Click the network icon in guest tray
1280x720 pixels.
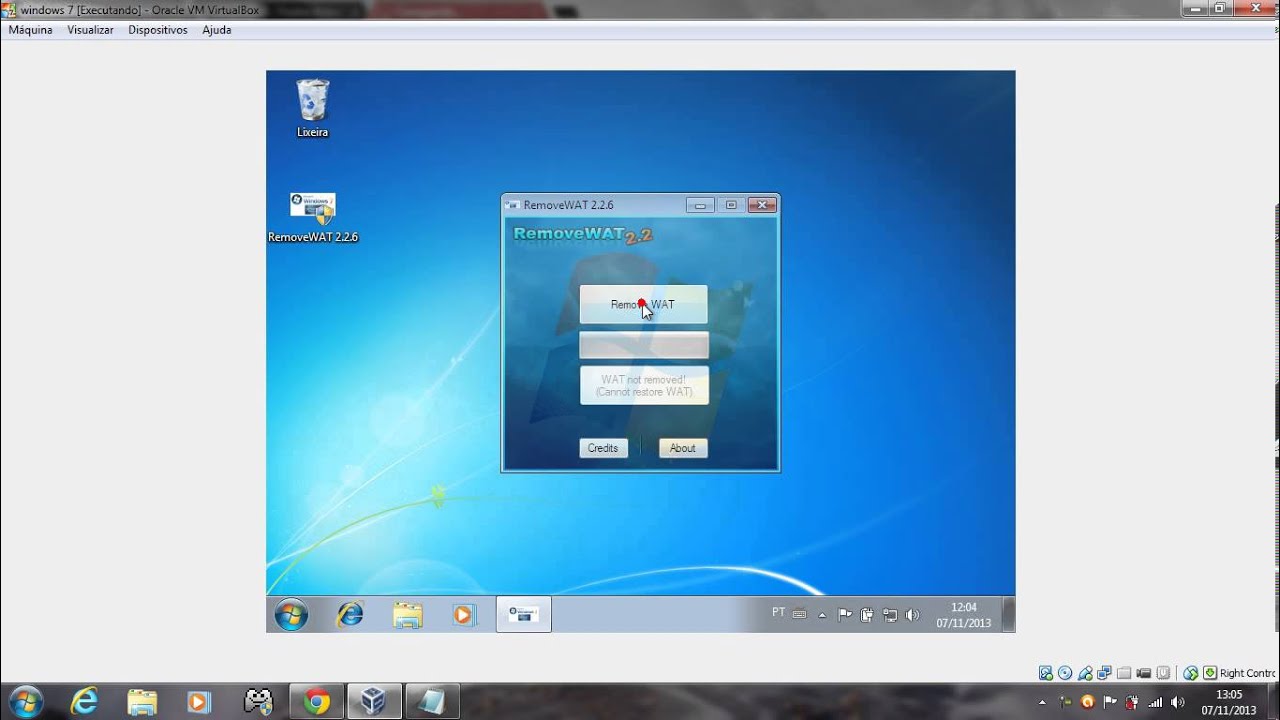pos(890,615)
